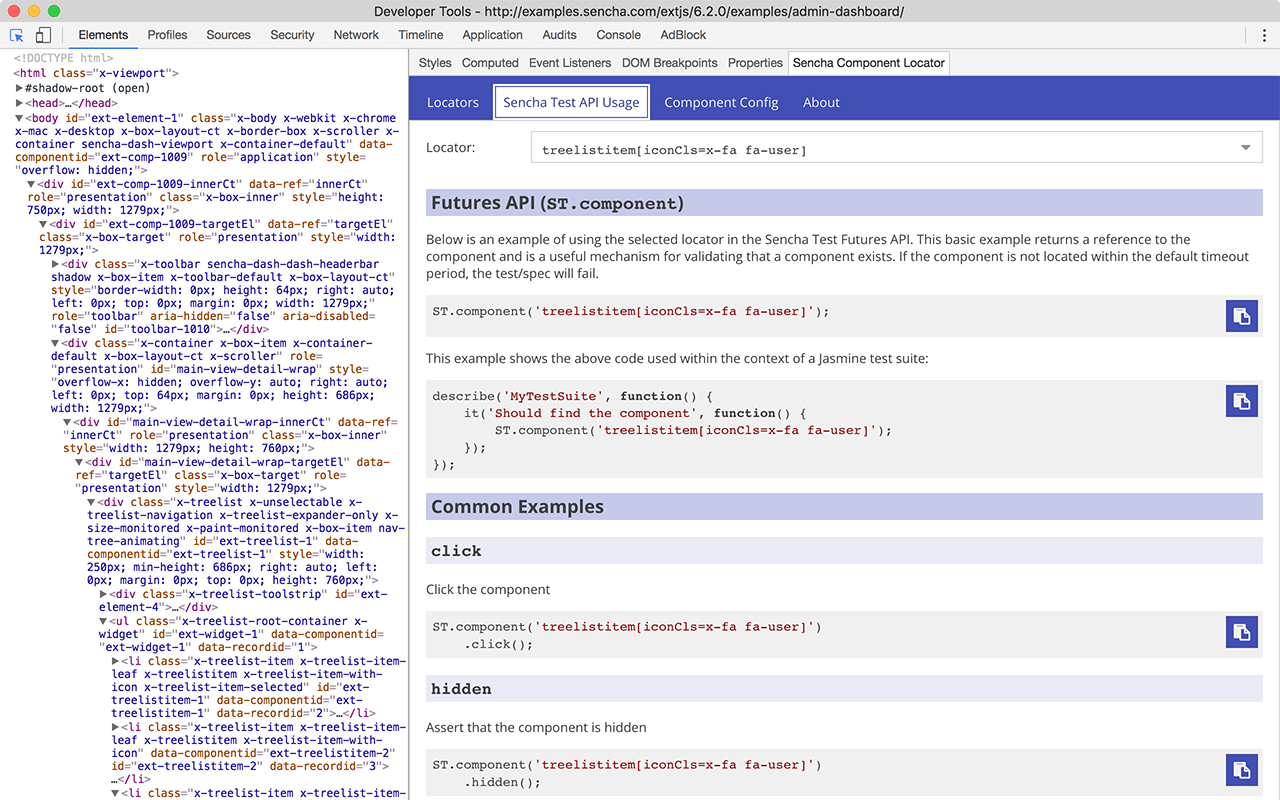This screenshot has height=800, width=1280.
Task: Go to the Locators tab
Action: 453,102
